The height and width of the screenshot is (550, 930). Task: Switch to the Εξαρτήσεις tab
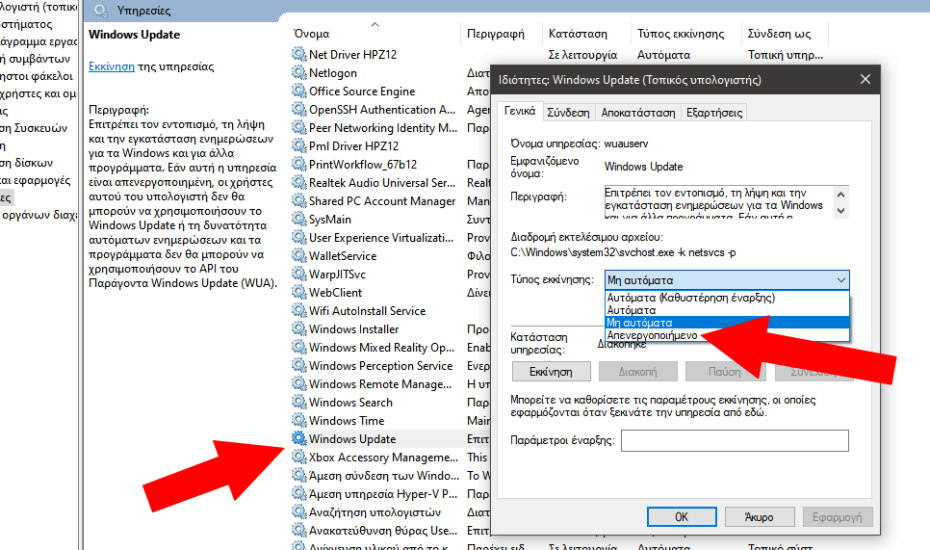714,113
